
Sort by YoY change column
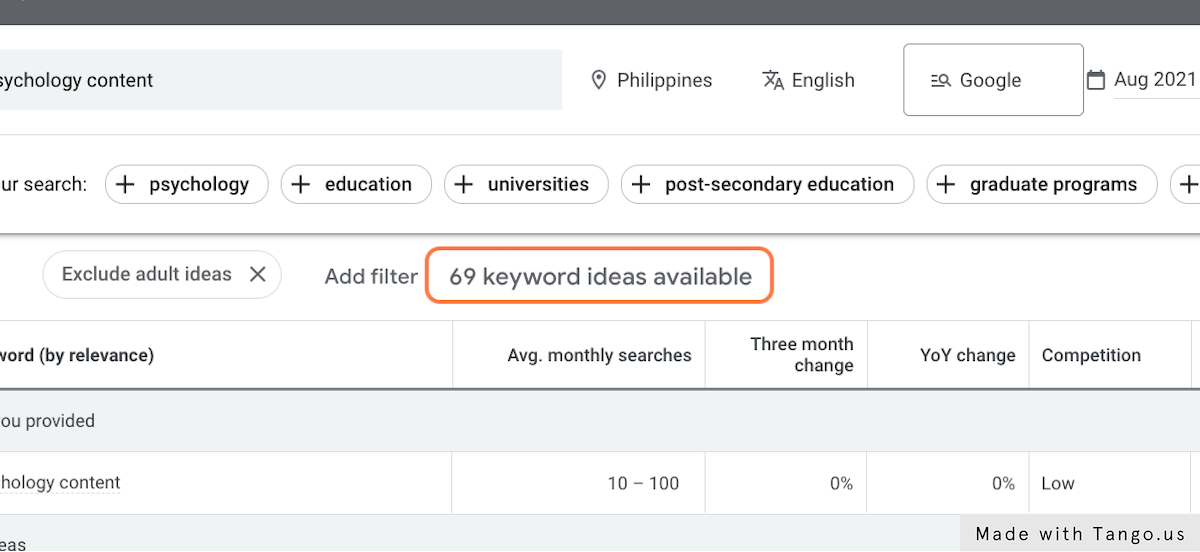967,355
